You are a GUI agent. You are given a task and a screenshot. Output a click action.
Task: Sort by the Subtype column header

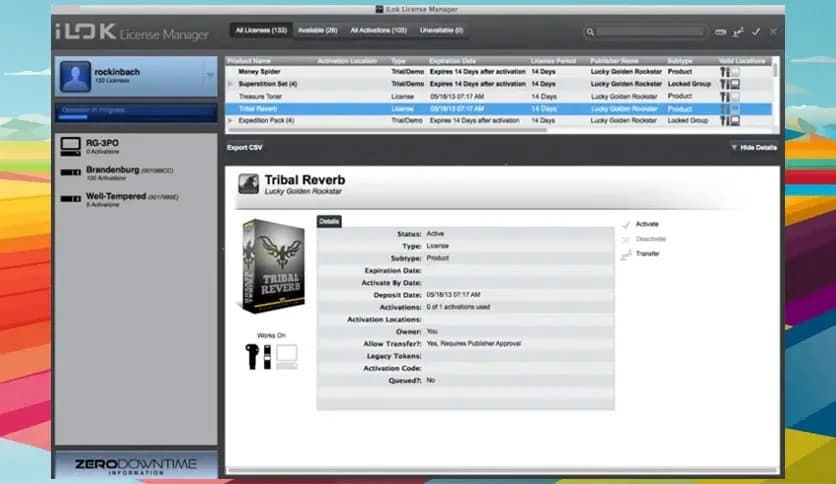tap(680, 61)
